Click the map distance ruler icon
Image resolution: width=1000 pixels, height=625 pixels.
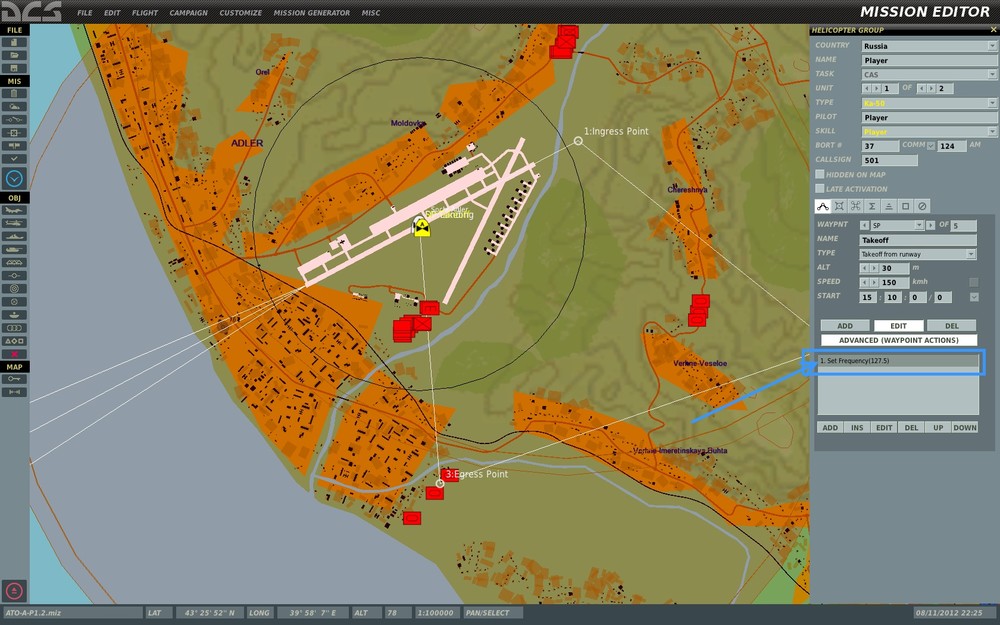coord(14,392)
